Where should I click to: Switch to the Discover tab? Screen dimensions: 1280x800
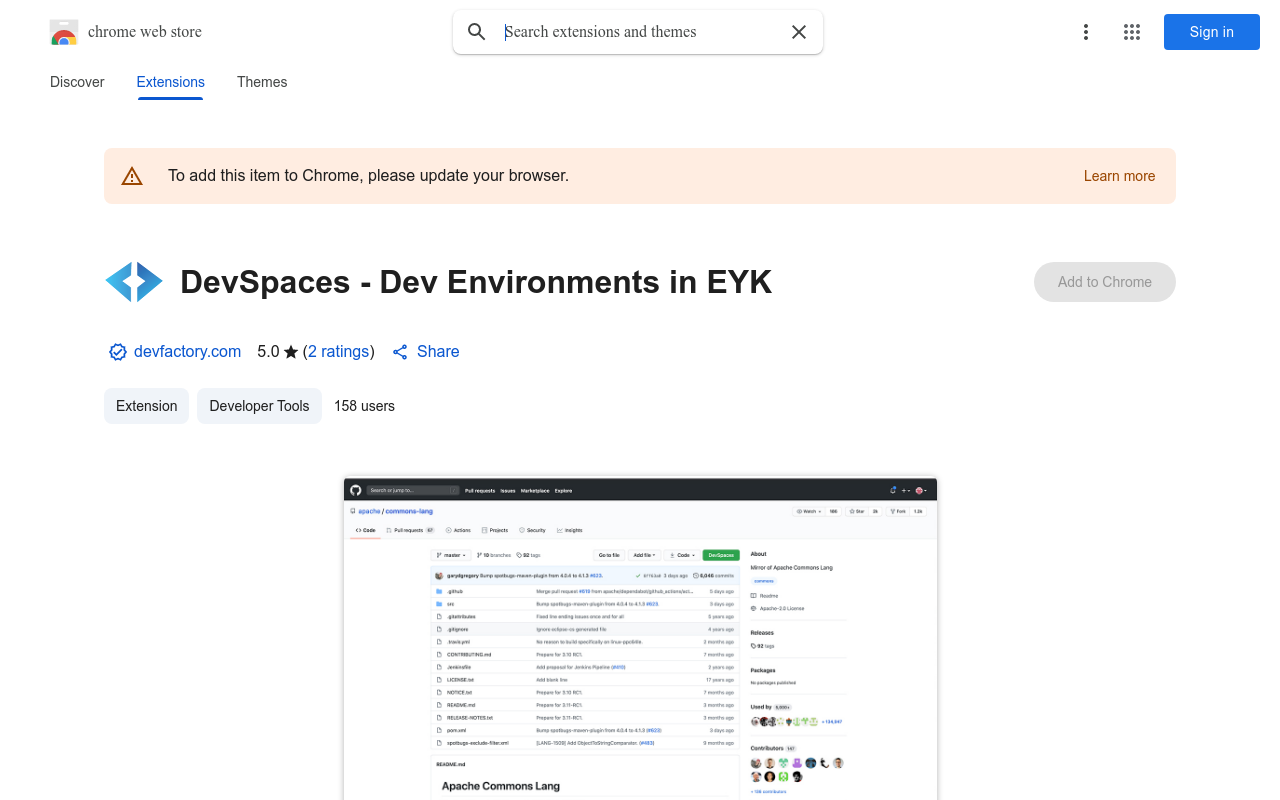pos(77,82)
